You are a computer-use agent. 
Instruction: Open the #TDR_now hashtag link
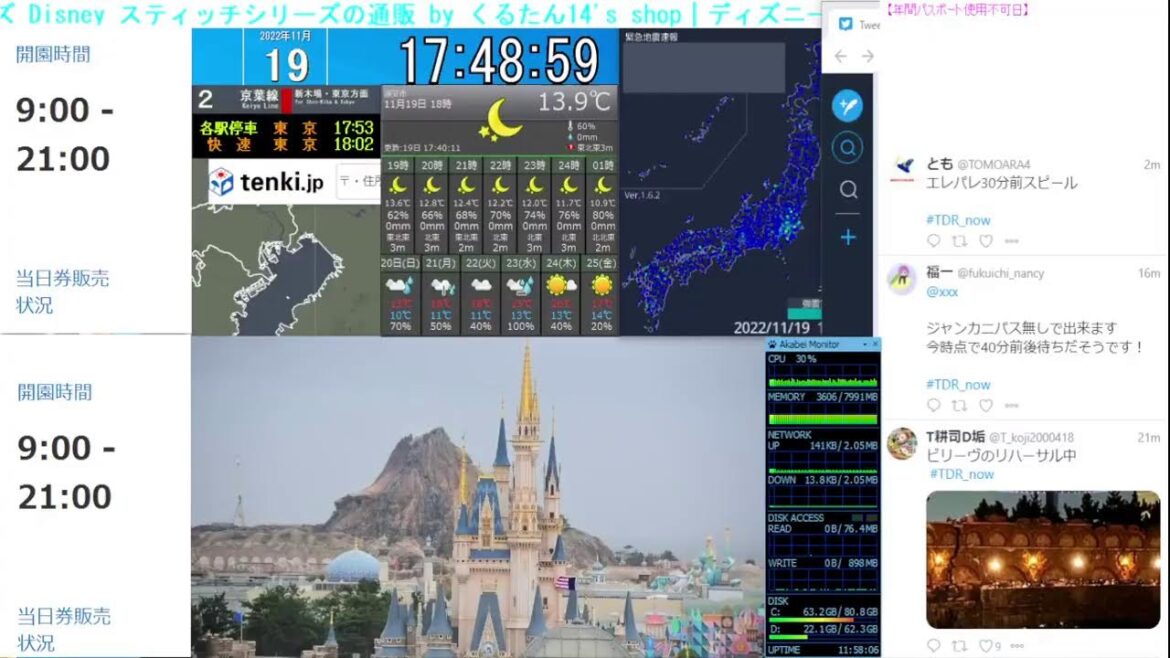tap(960, 219)
